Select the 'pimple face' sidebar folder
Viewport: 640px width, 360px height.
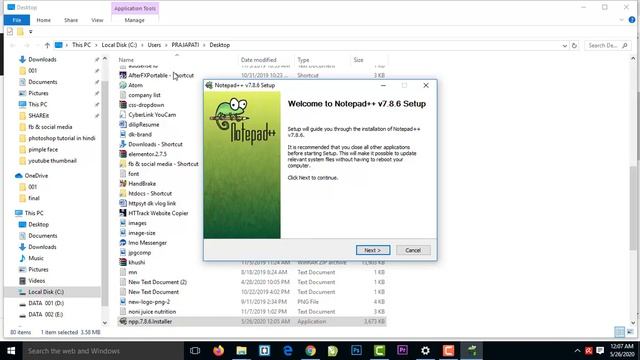coord(43,149)
